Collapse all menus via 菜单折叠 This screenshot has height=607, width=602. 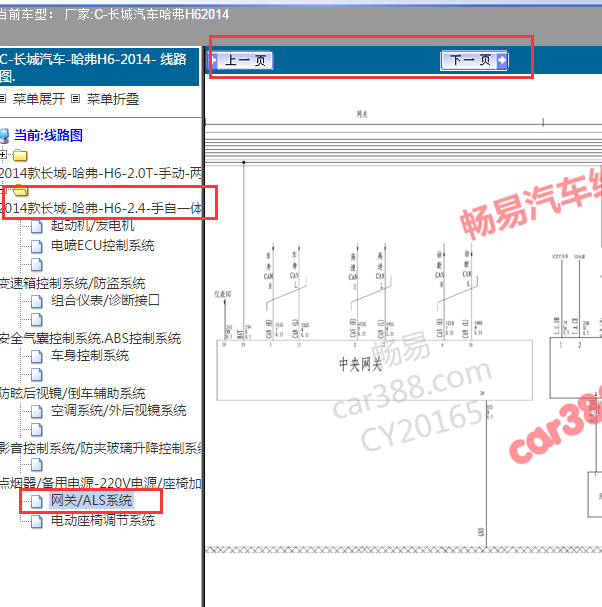tap(113, 99)
